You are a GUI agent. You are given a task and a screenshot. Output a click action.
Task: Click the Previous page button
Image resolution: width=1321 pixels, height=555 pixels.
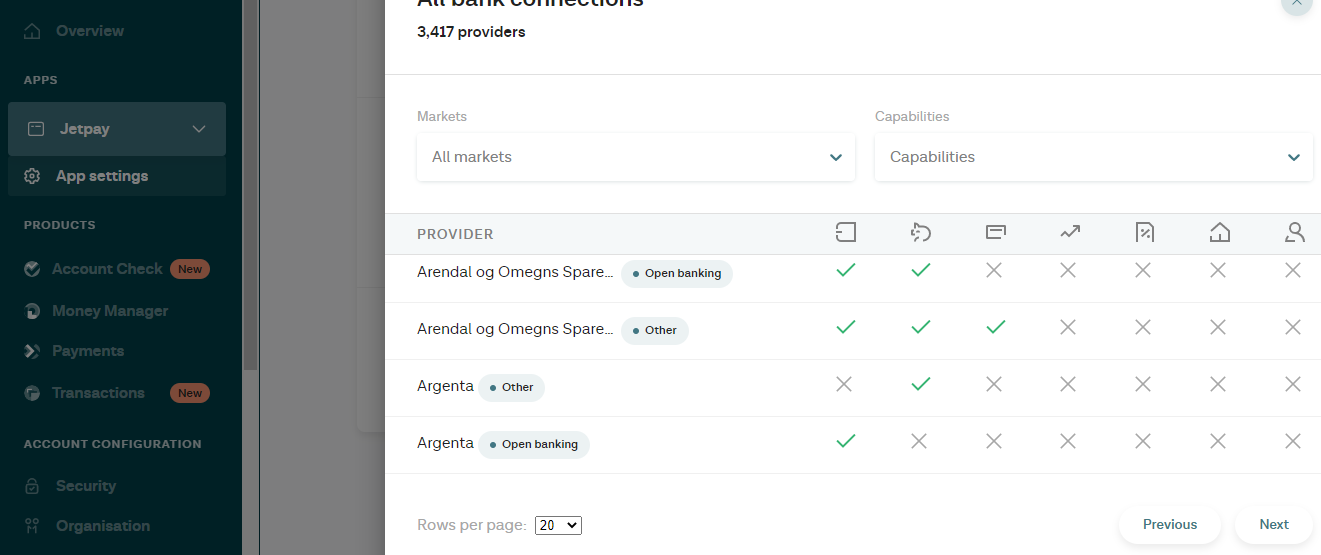(x=1170, y=524)
